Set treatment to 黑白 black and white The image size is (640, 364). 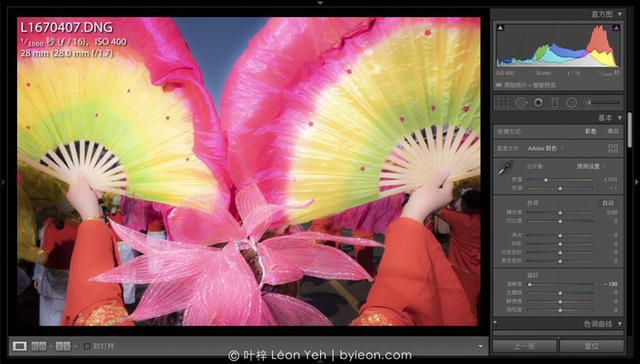click(613, 131)
